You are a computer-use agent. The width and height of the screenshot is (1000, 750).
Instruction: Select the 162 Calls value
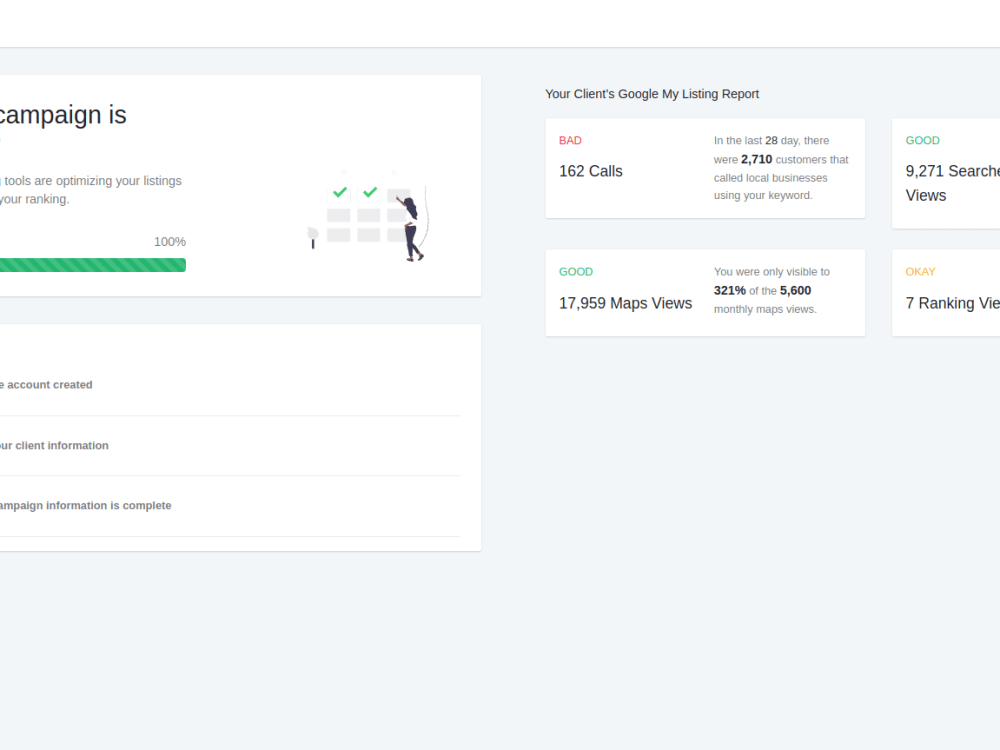[591, 171]
